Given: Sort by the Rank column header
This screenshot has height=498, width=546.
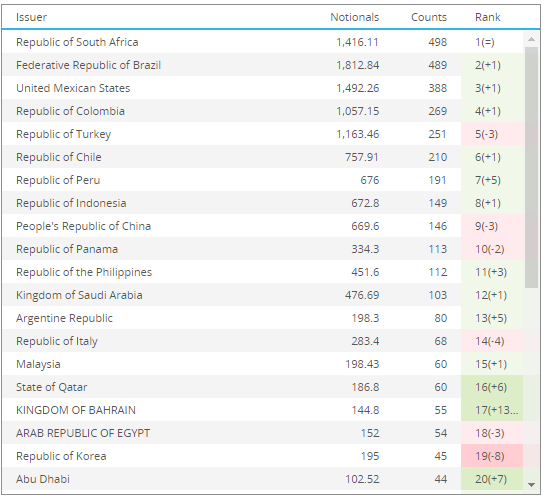Looking at the screenshot, I should pos(488,17).
